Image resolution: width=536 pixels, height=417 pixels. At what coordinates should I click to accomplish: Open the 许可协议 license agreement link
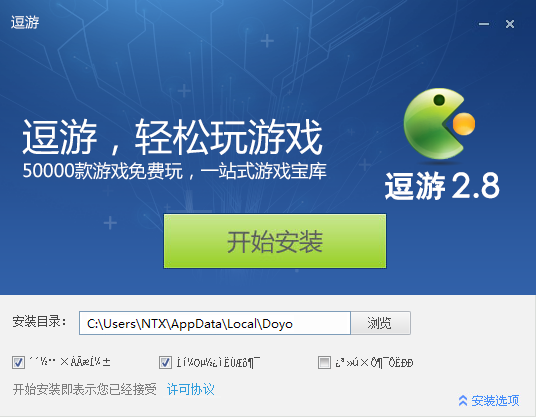click(x=190, y=389)
